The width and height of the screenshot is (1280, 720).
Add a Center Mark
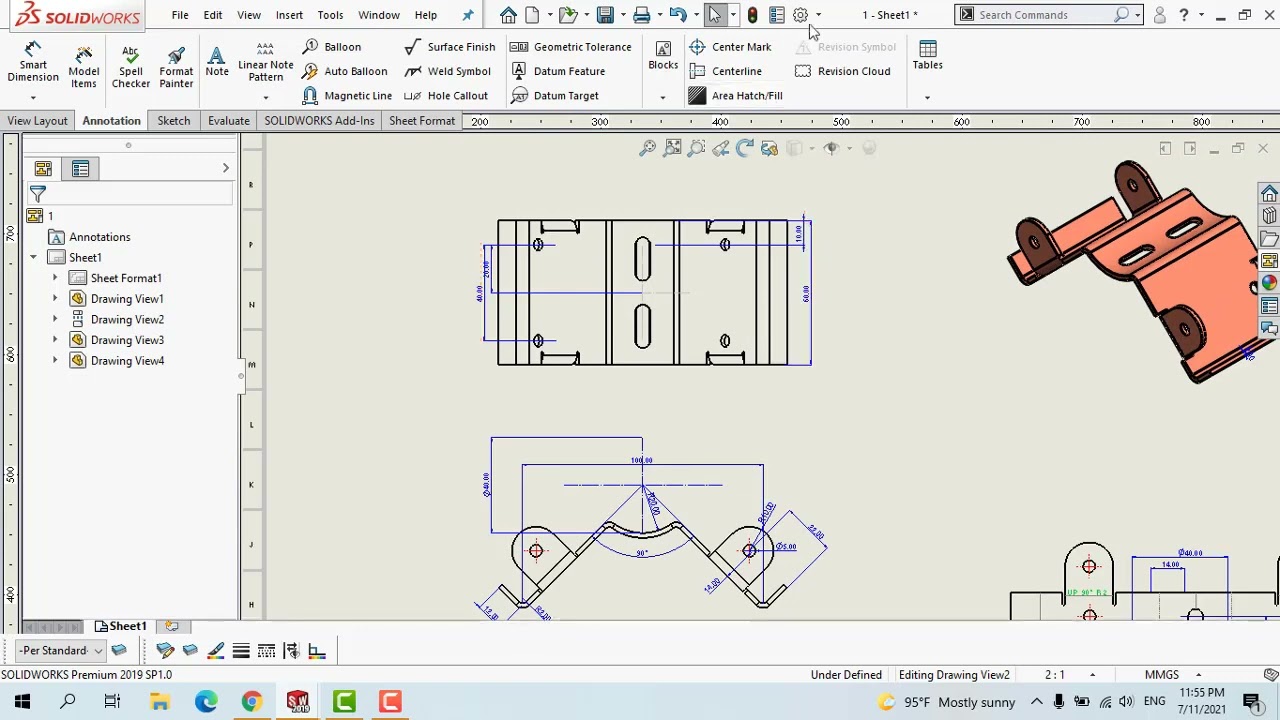tap(730, 47)
